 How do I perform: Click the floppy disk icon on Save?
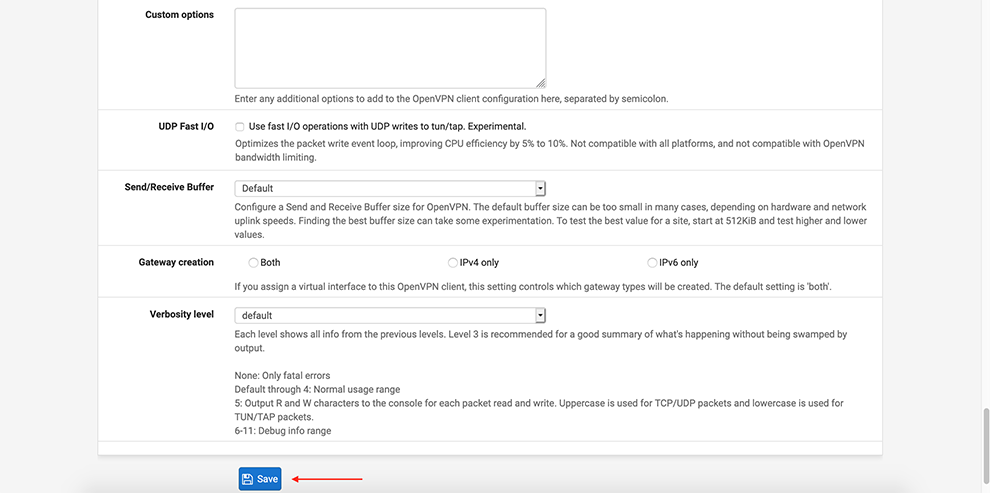pyautogui.click(x=248, y=479)
